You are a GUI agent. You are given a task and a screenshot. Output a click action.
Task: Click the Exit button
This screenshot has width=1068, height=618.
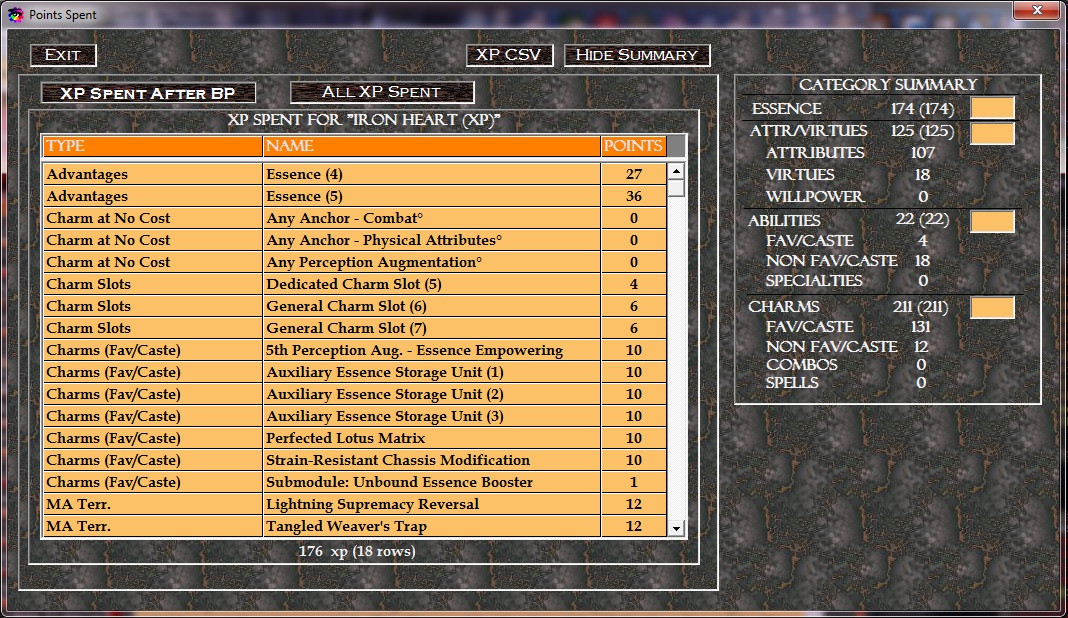pos(63,55)
